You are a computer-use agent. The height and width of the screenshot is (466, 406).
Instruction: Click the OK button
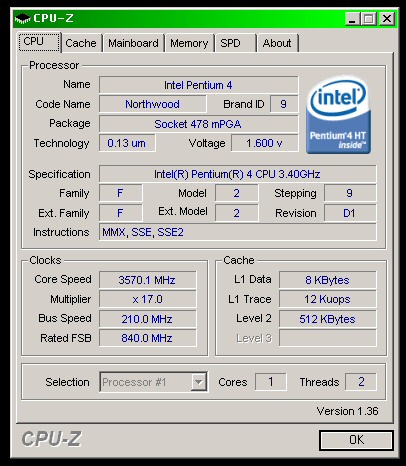point(356,440)
